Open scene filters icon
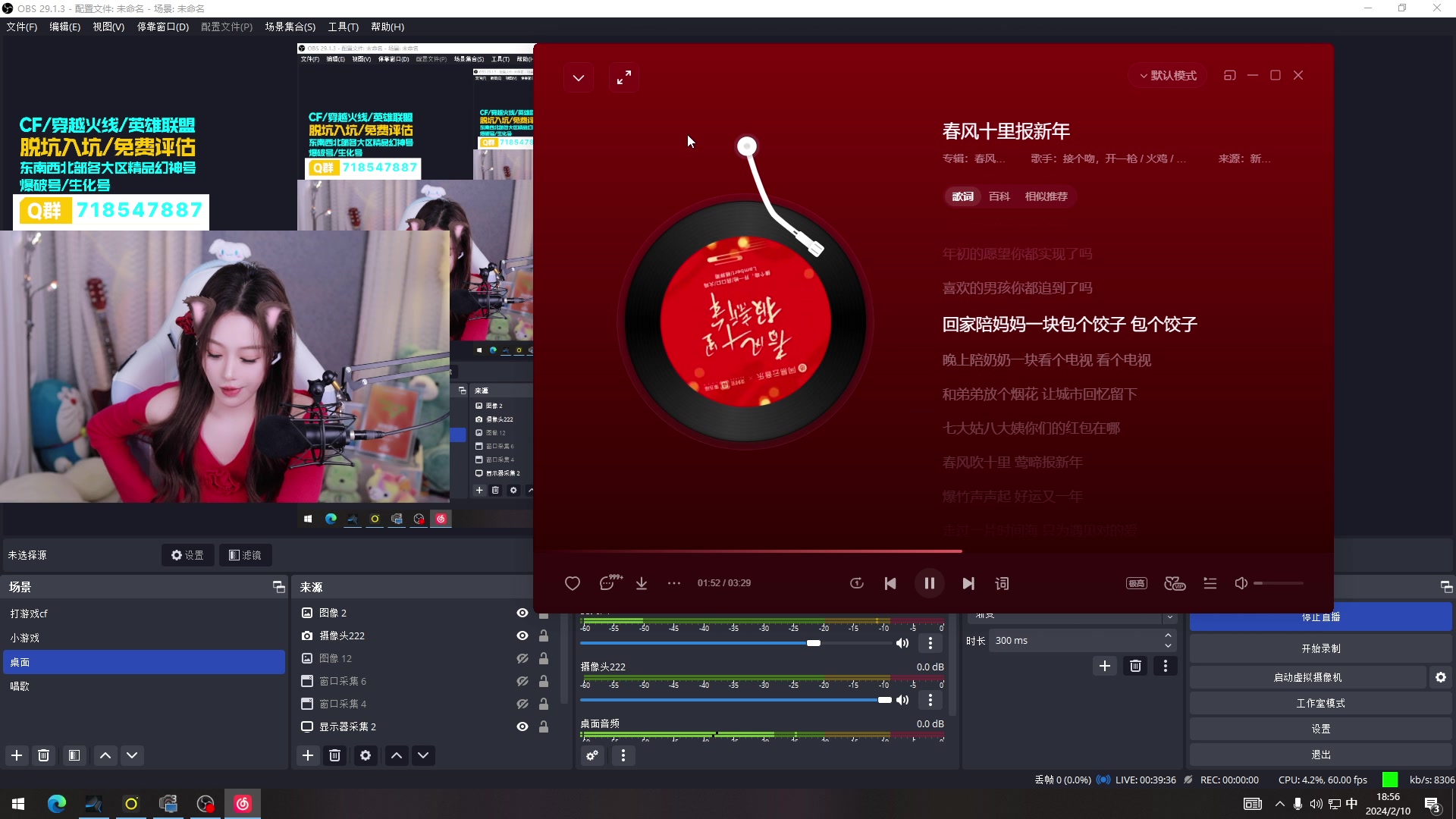 coord(74,755)
